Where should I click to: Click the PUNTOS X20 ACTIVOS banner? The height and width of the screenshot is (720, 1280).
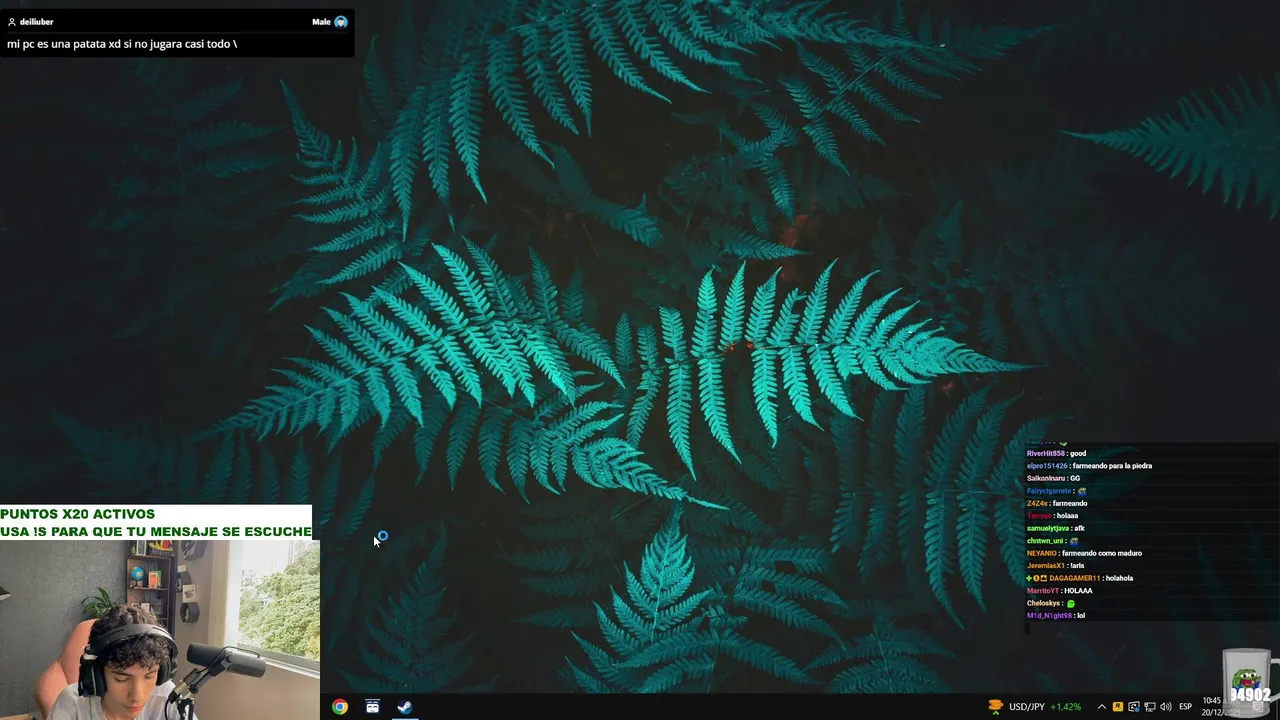coord(78,514)
